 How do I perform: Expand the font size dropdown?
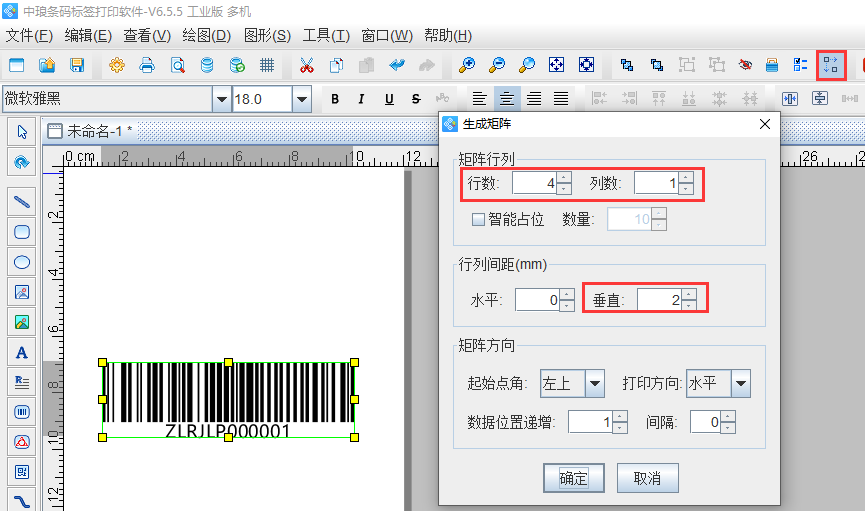tap(302, 99)
